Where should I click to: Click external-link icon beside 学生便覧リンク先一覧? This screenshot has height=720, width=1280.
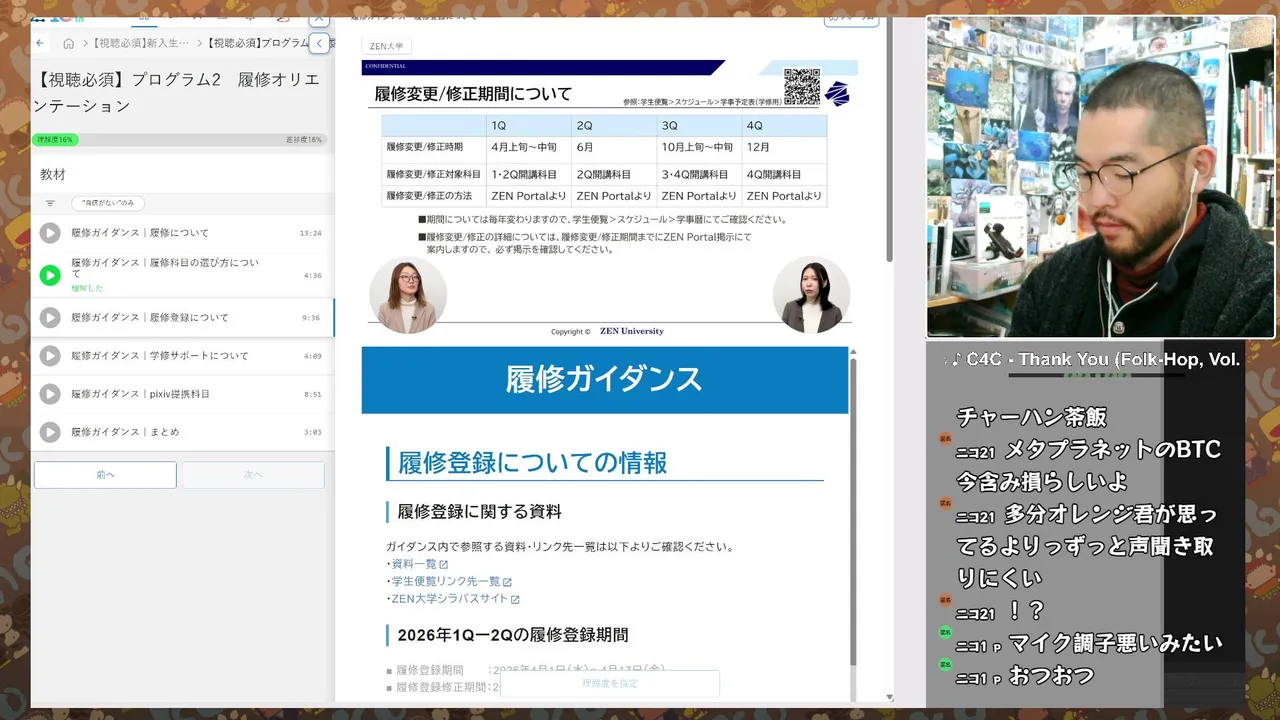tap(507, 582)
